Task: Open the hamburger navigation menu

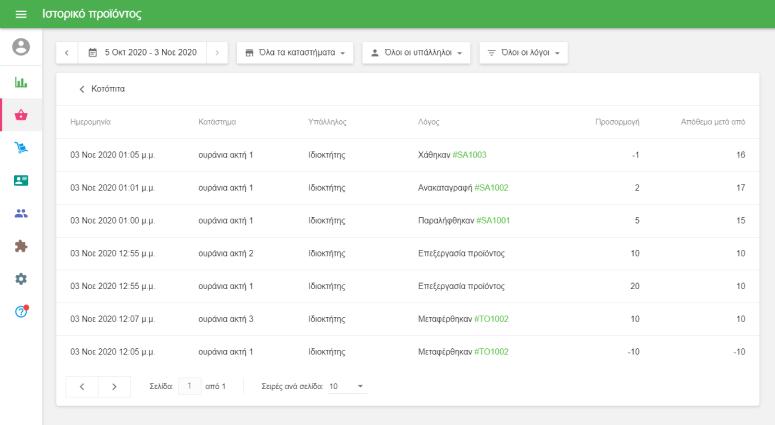Action: pyautogui.click(x=21, y=15)
